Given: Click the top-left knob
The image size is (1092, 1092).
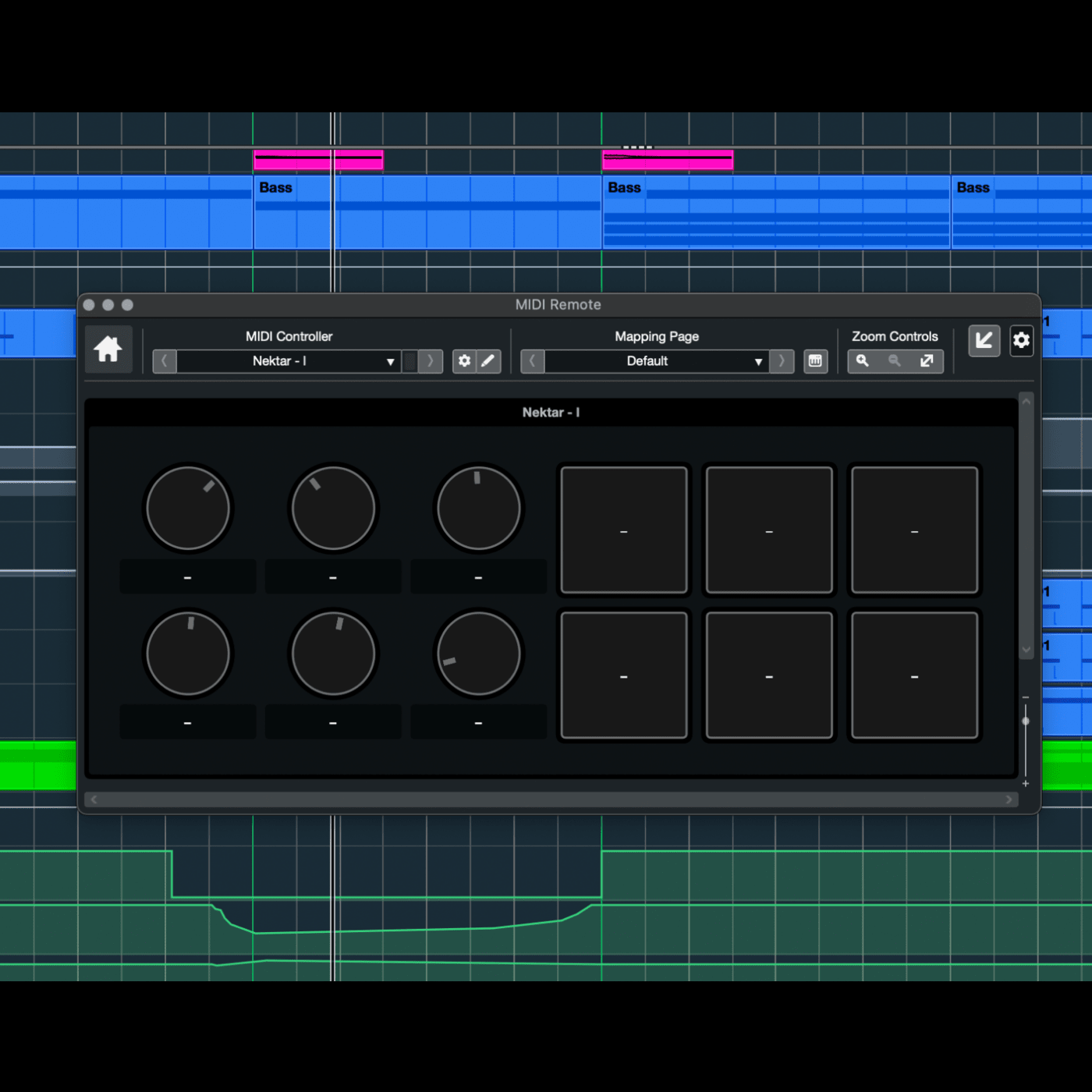Looking at the screenshot, I should (188, 509).
